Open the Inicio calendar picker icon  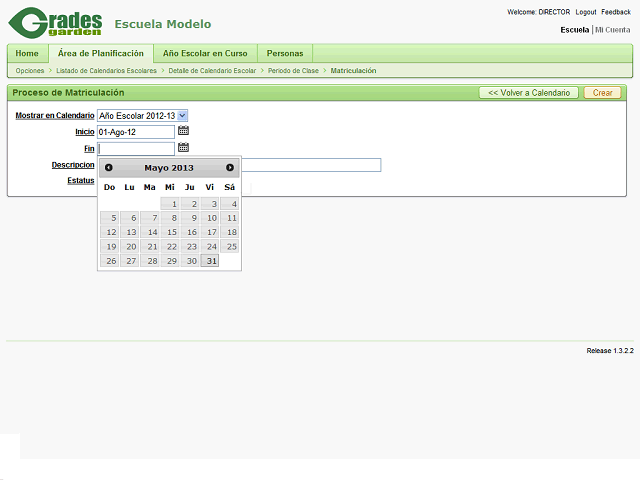point(183,131)
